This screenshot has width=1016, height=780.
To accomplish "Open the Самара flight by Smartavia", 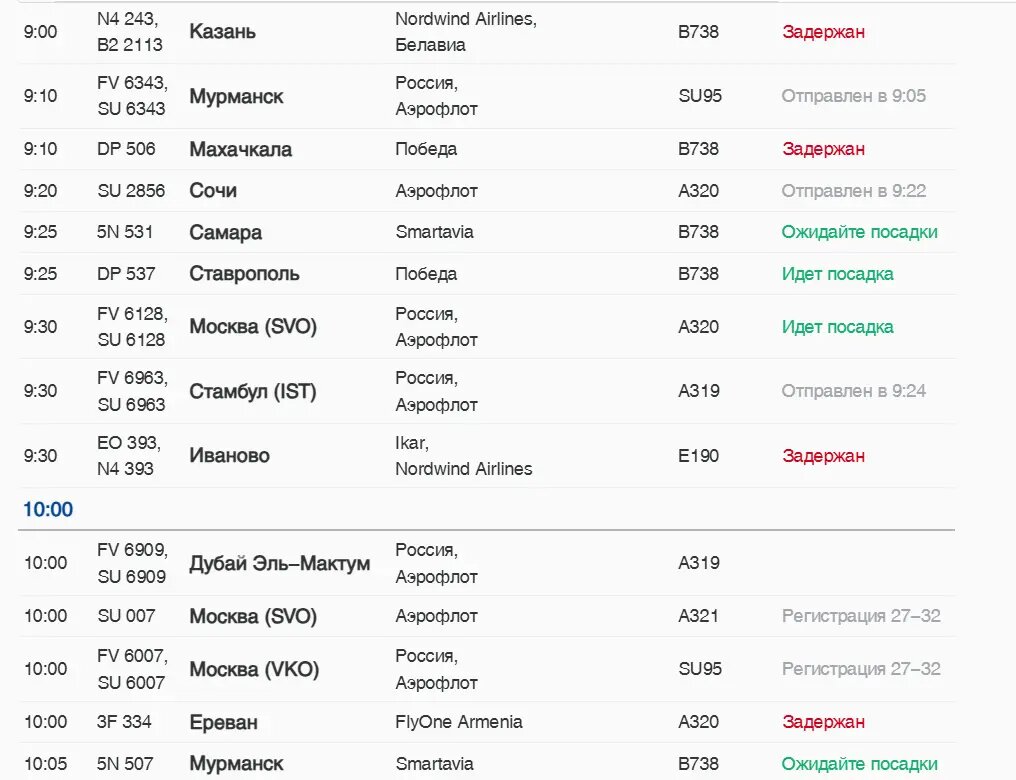I will click(225, 232).
